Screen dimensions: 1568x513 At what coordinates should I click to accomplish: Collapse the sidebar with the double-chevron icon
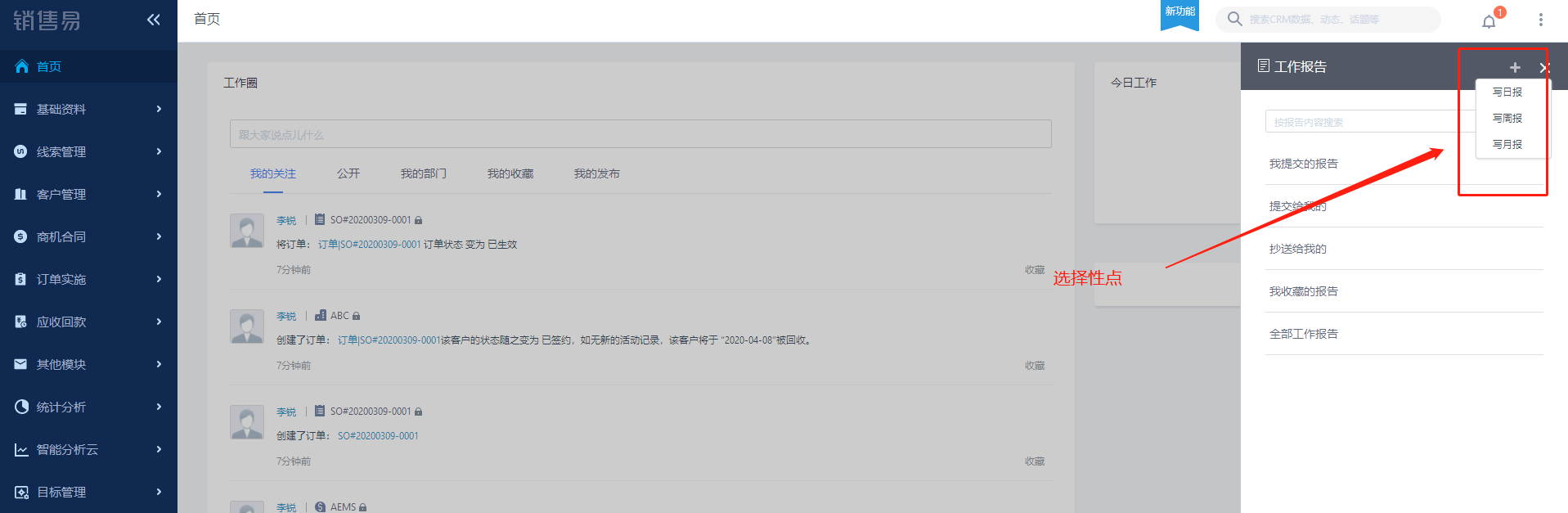point(153,20)
